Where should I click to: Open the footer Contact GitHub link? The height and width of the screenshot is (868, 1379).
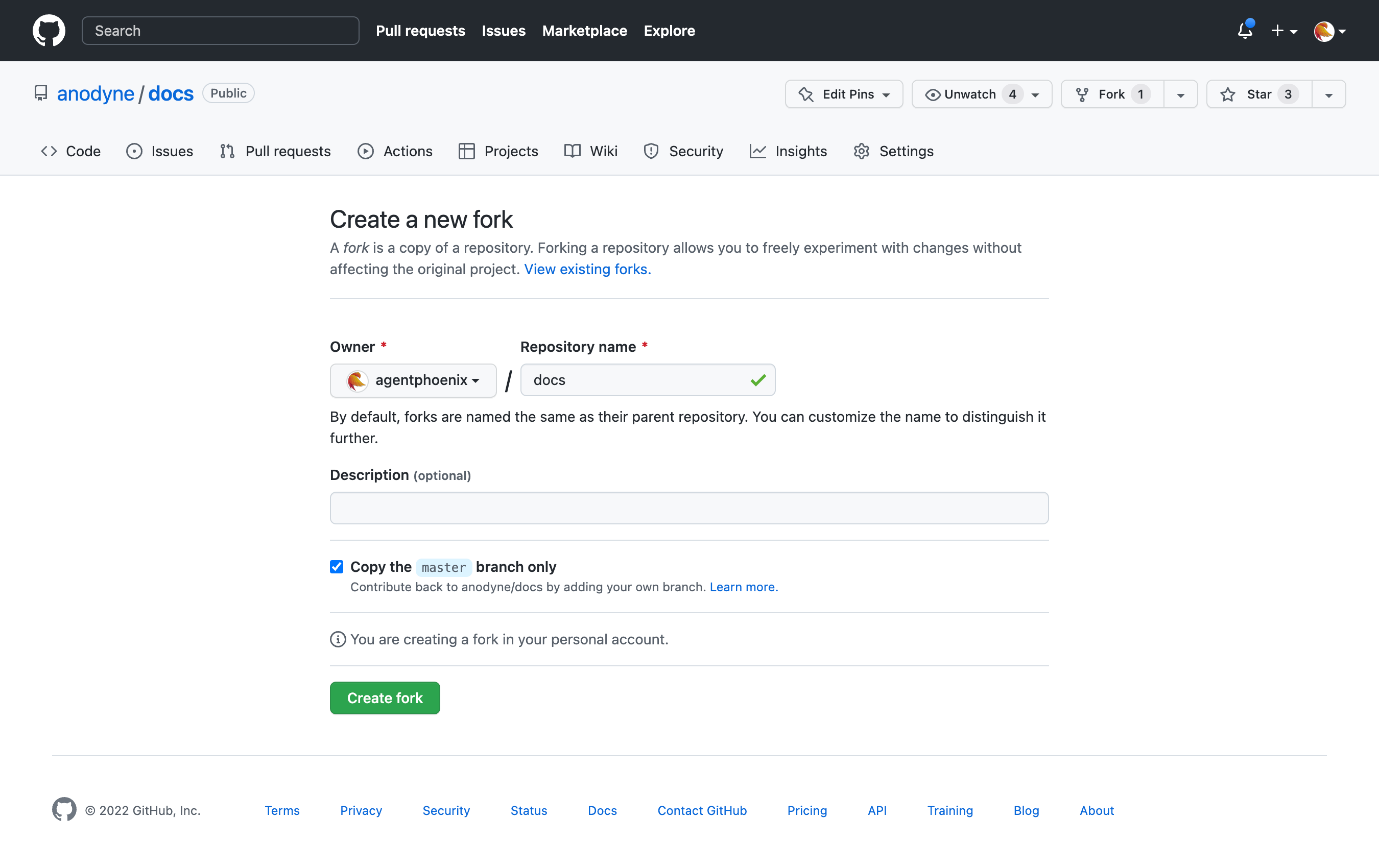pos(702,810)
